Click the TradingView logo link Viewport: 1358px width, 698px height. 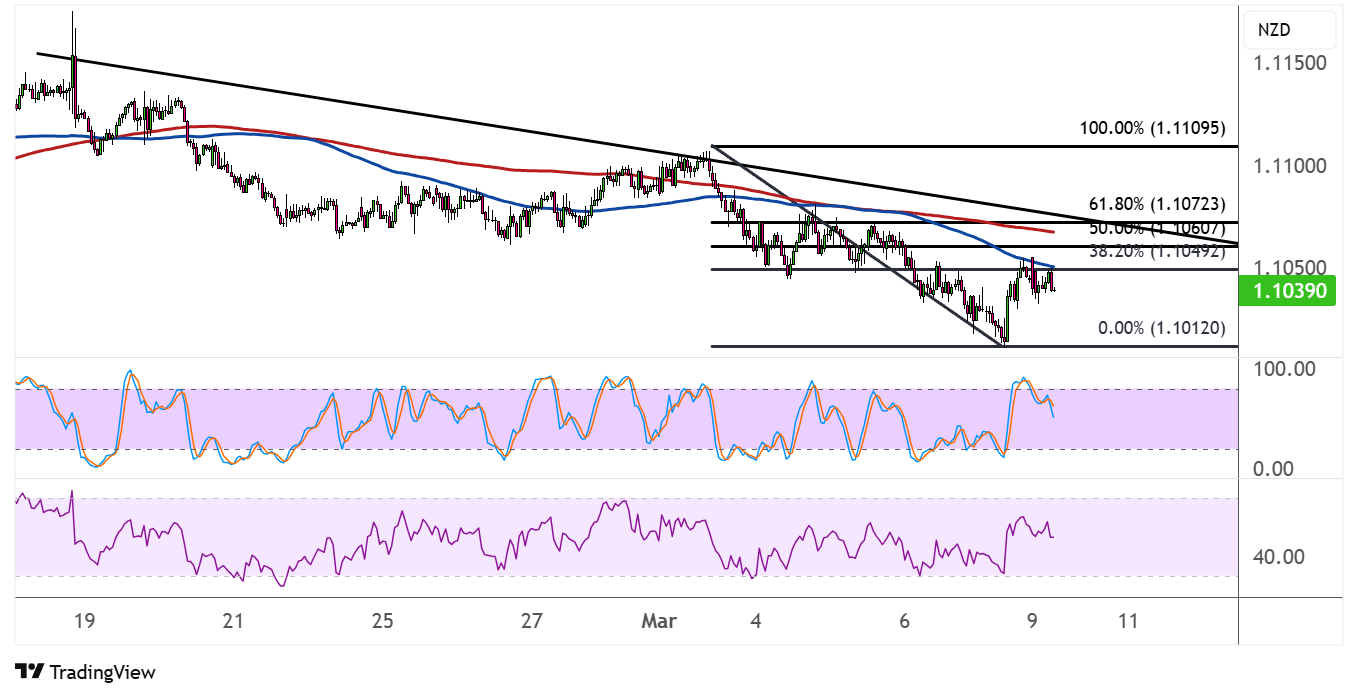click(x=86, y=672)
